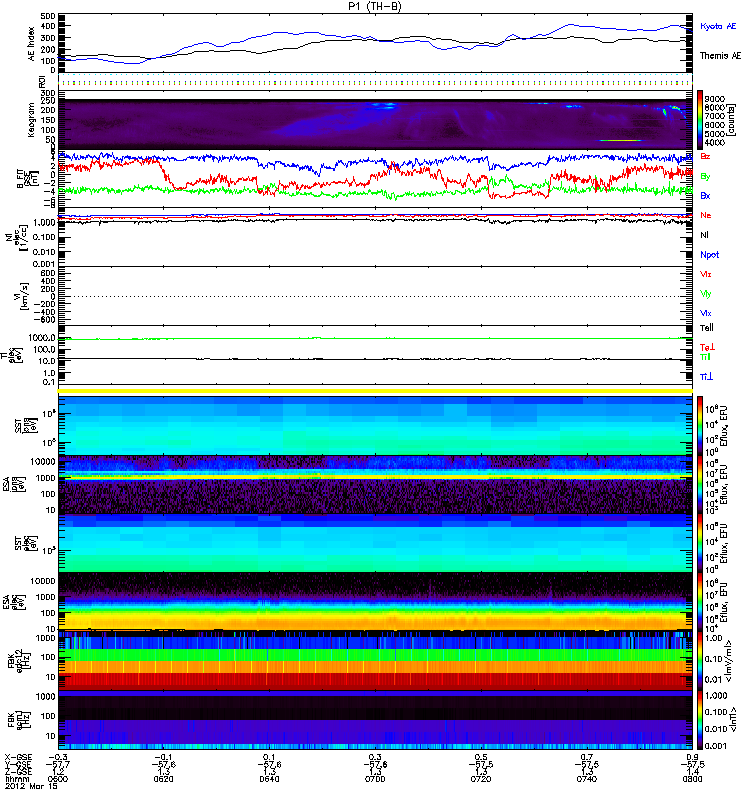
Task: Click the FBK scm1 spectrogram panel
Action: click(x=375, y=719)
